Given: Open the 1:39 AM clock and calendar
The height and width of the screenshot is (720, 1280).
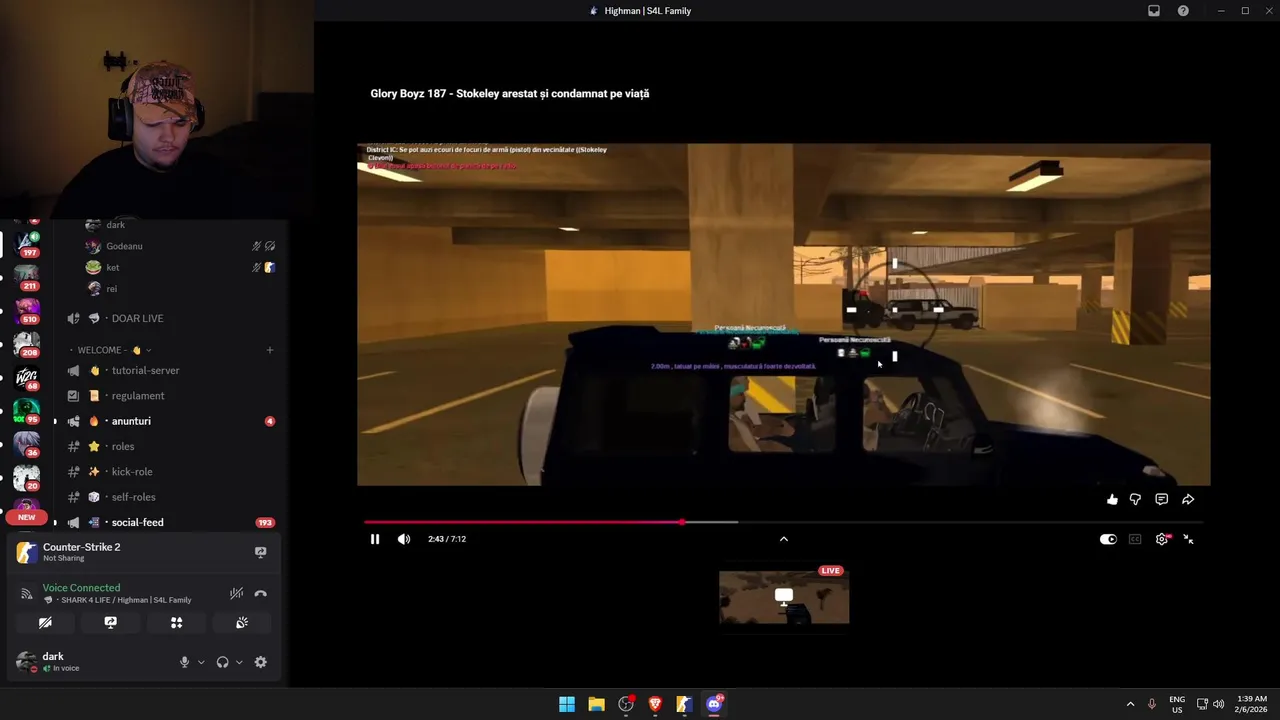Looking at the screenshot, I should [1252, 704].
